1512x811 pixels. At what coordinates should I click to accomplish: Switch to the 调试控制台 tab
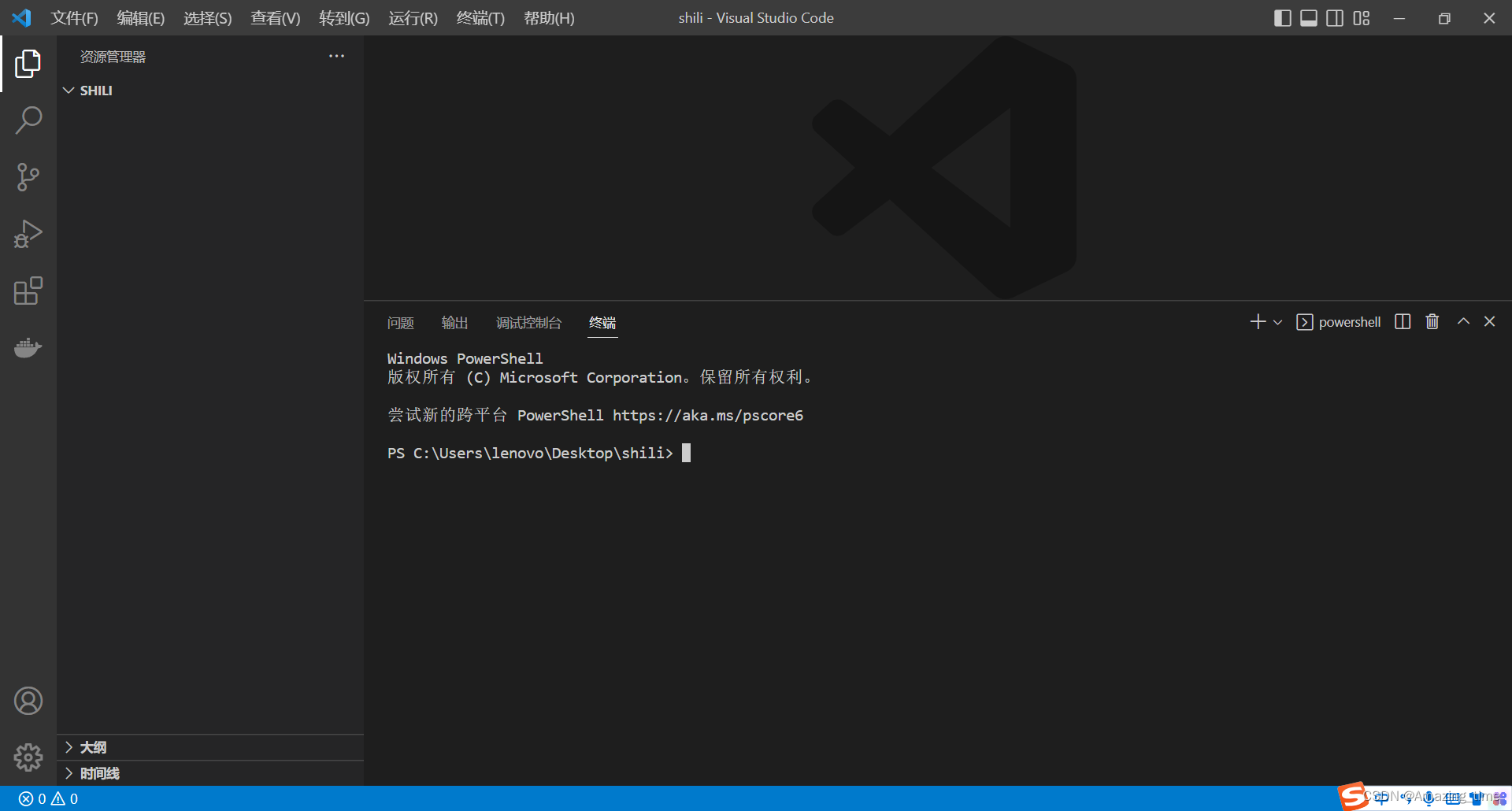pyautogui.click(x=528, y=323)
